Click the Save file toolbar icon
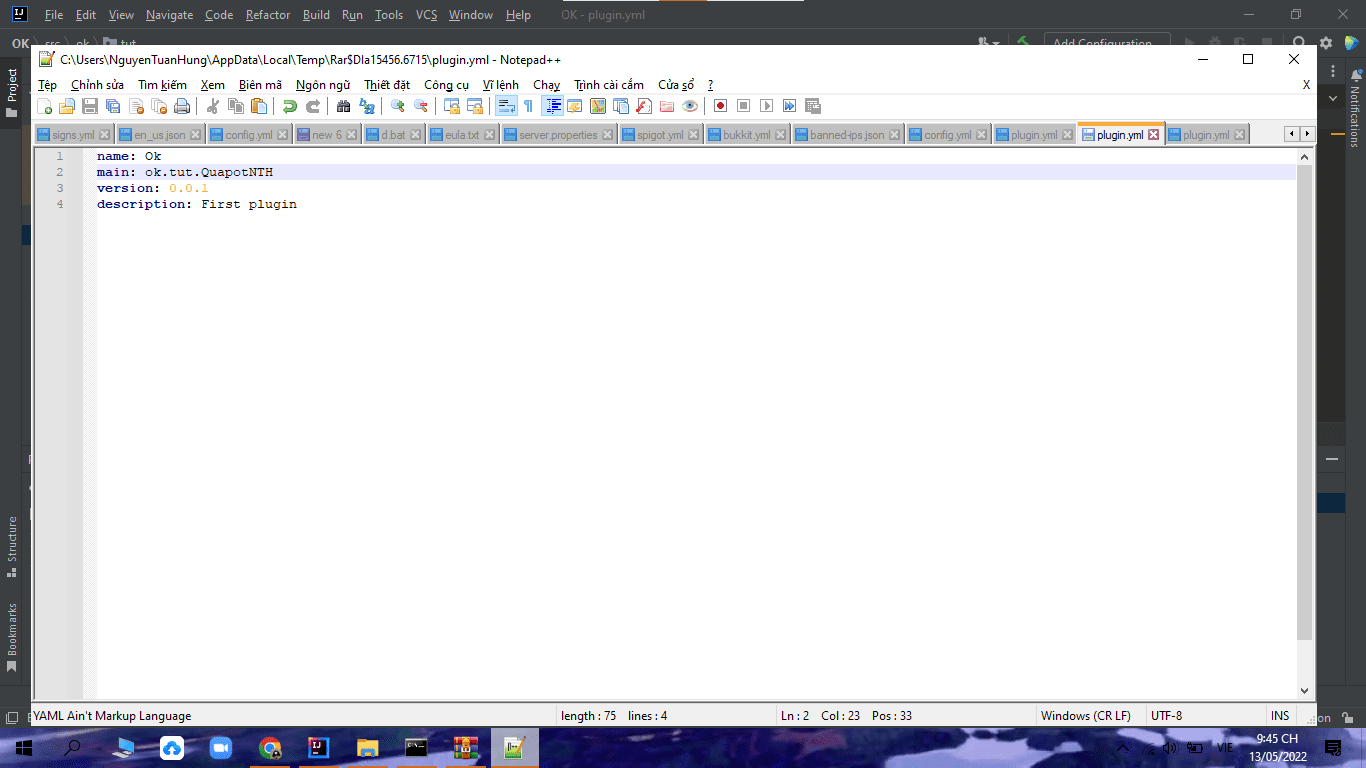Screen dimensions: 1366x768 [x=90, y=106]
